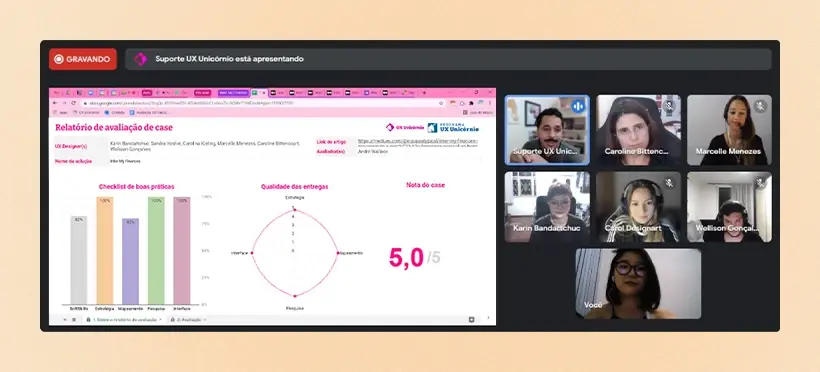Switch to the purple highlighted browser tab

tap(233, 93)
